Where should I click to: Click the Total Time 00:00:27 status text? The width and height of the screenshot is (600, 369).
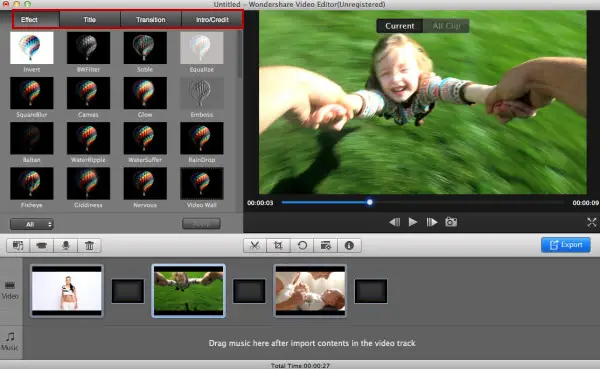point(300,366)
